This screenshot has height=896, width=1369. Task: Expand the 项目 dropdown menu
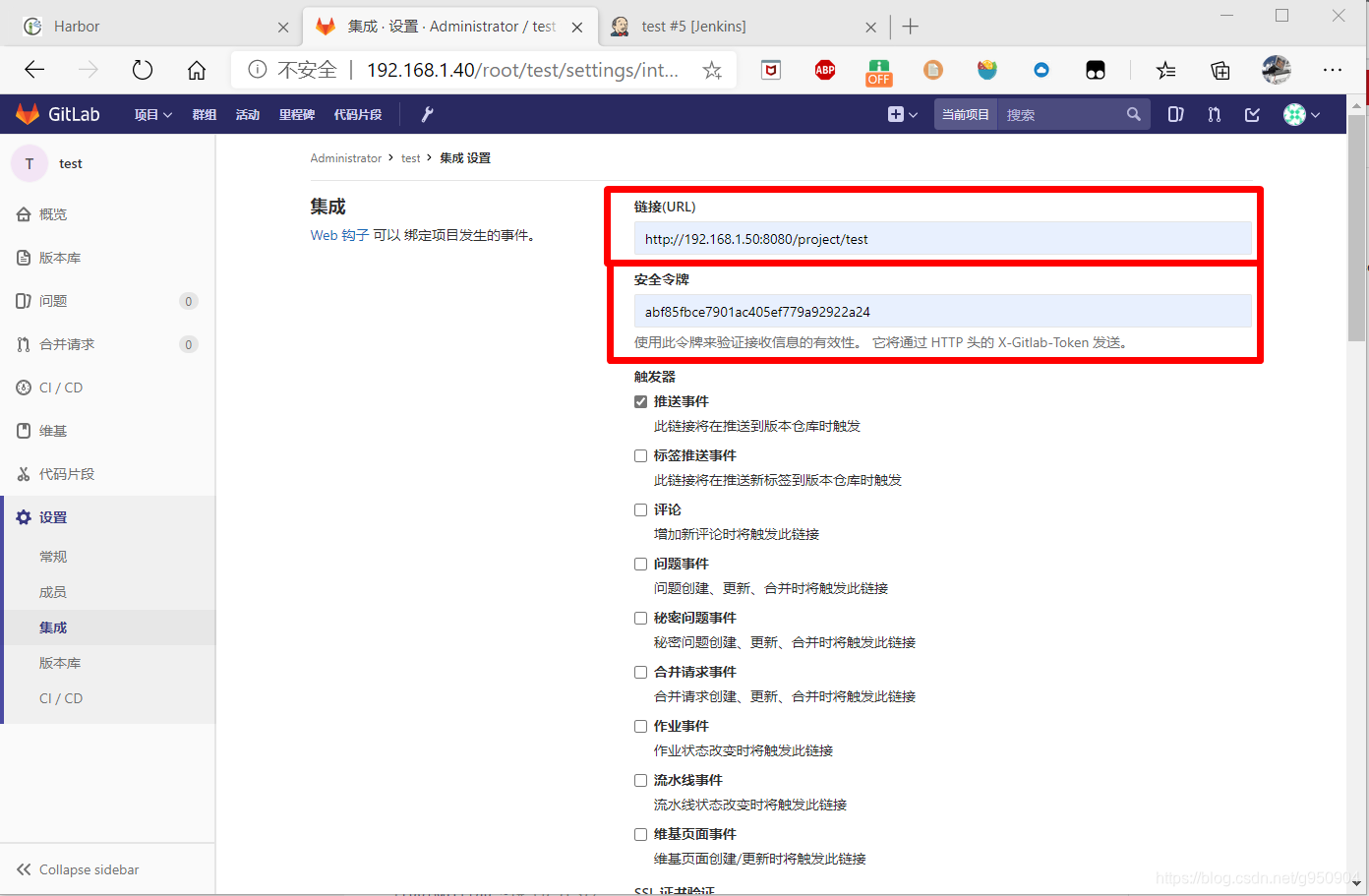point(152,114)
